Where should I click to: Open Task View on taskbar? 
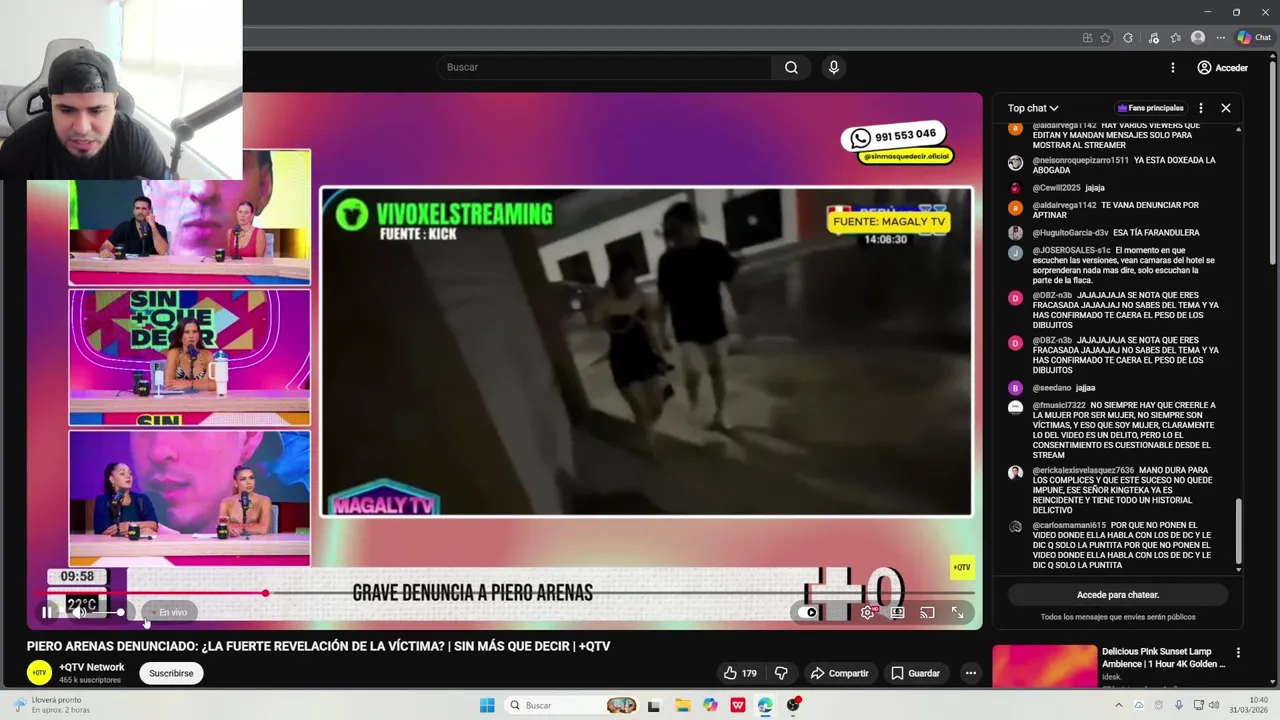point(654,705)
